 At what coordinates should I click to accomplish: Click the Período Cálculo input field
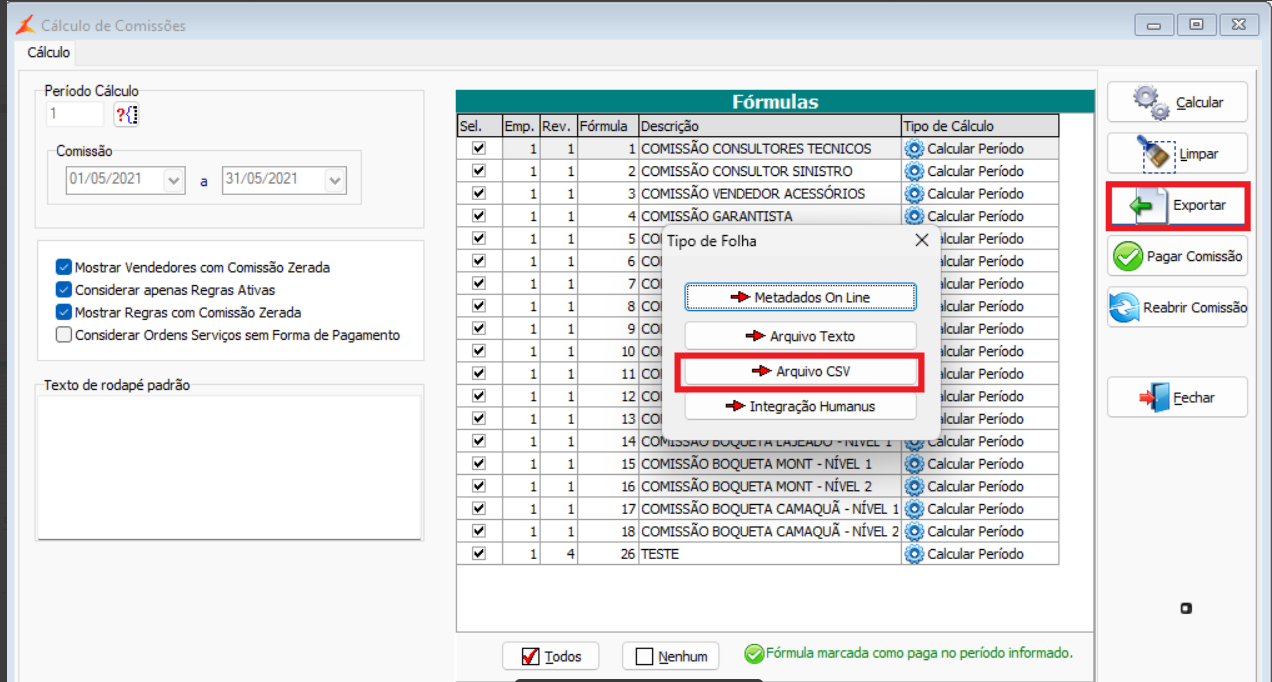pyautogui.click(x=75, y=115)
